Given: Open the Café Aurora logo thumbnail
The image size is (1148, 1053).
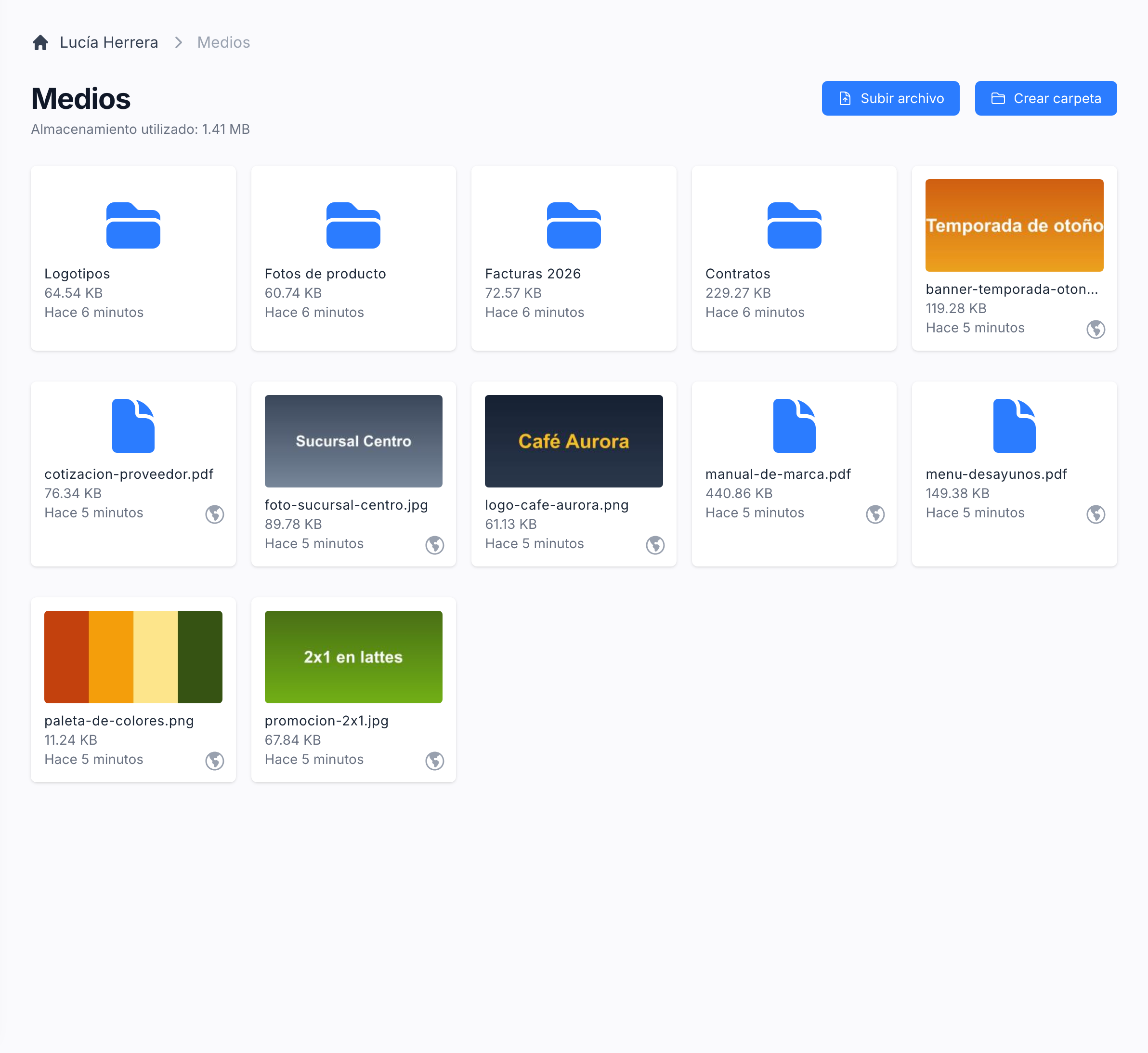Looking at the screenshot, I should (x=574, y=441).
